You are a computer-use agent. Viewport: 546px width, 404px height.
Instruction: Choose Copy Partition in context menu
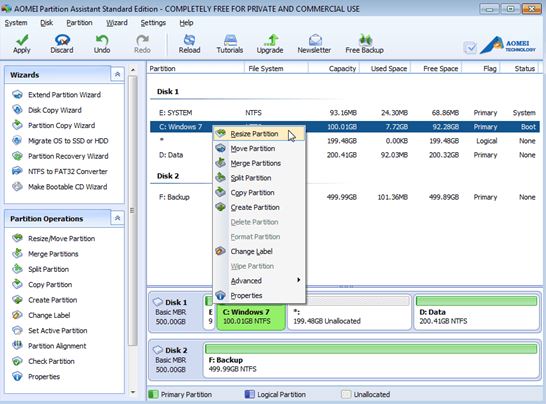pos(259,193)
